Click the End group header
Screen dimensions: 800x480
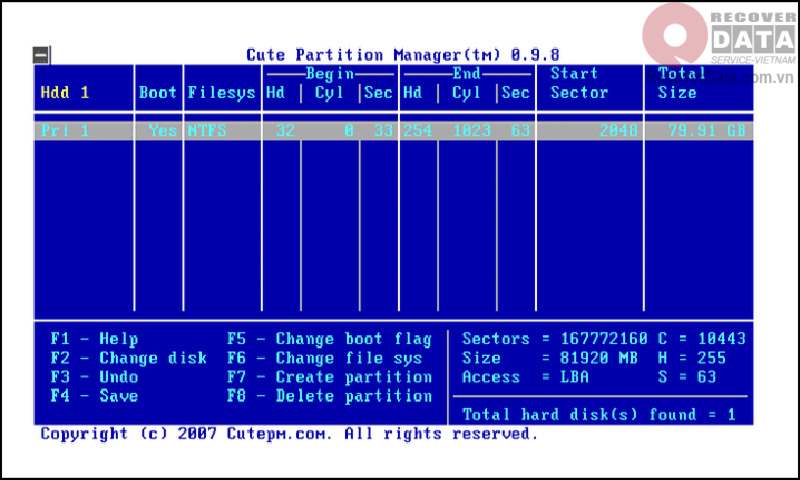(x=466, y=73)
